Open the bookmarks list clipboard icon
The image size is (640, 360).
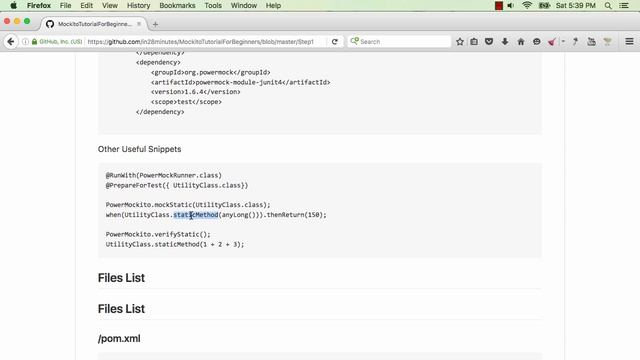474,42
